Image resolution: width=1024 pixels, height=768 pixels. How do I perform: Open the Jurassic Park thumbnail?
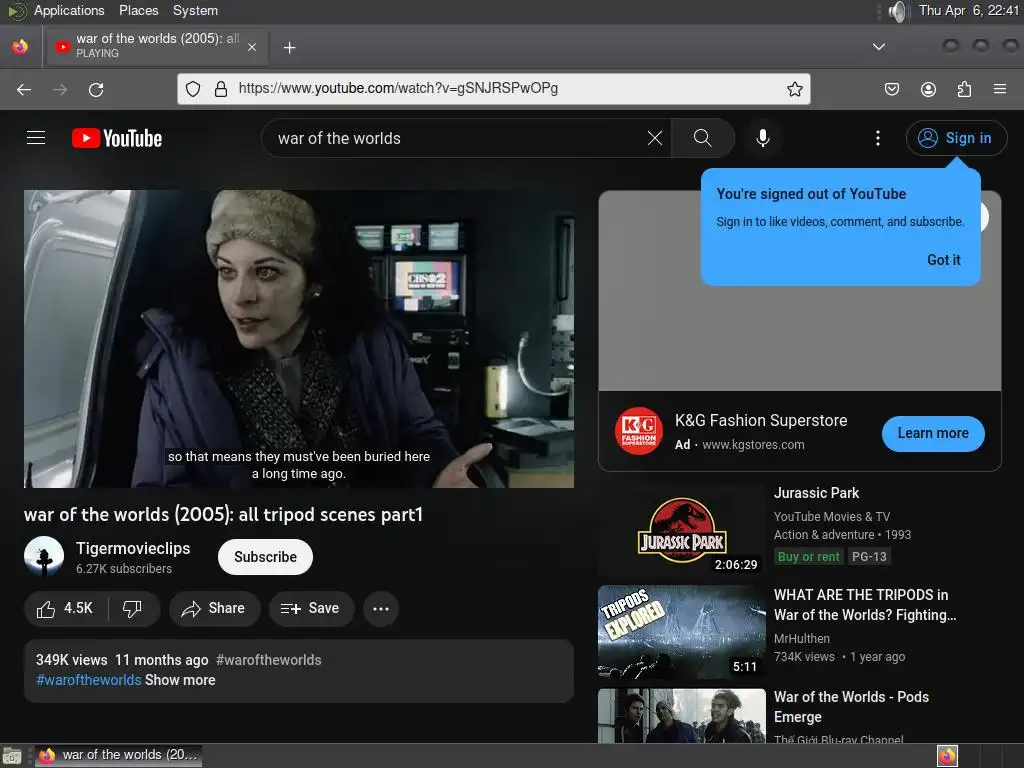682,529
